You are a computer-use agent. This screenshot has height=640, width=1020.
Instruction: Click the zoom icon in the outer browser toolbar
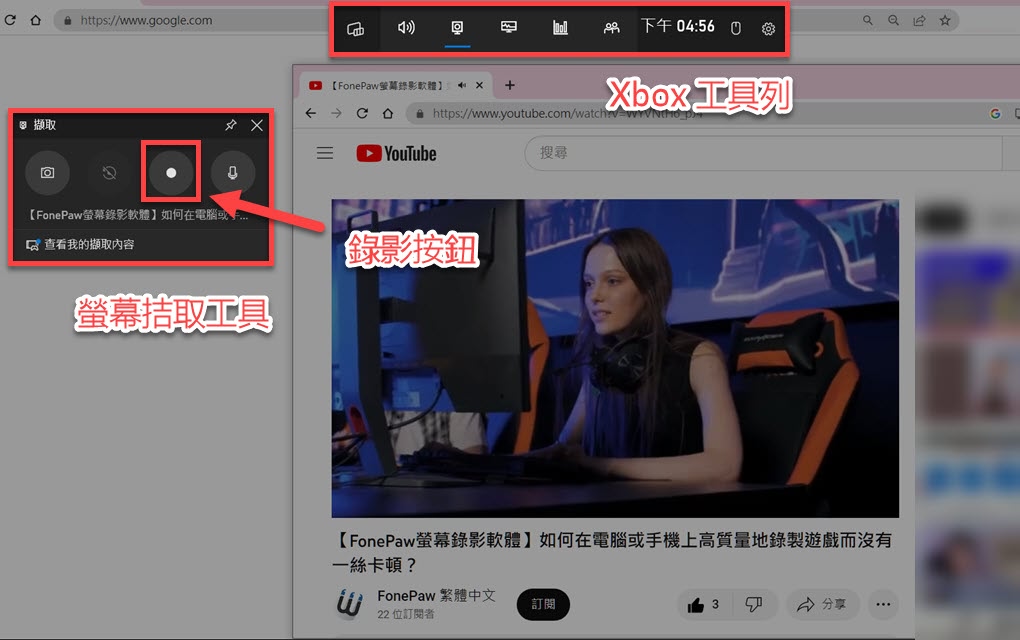894,20
